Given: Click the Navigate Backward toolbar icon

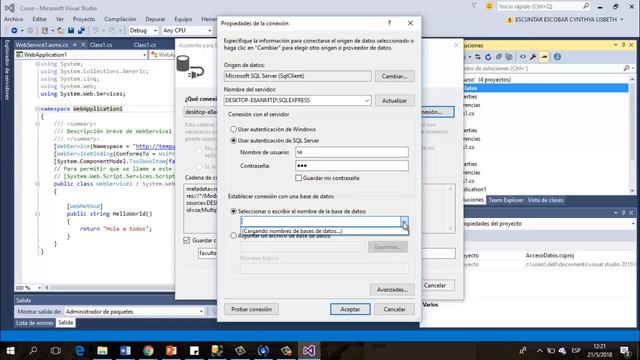Looking at the screenshot, I should [14, 31].
